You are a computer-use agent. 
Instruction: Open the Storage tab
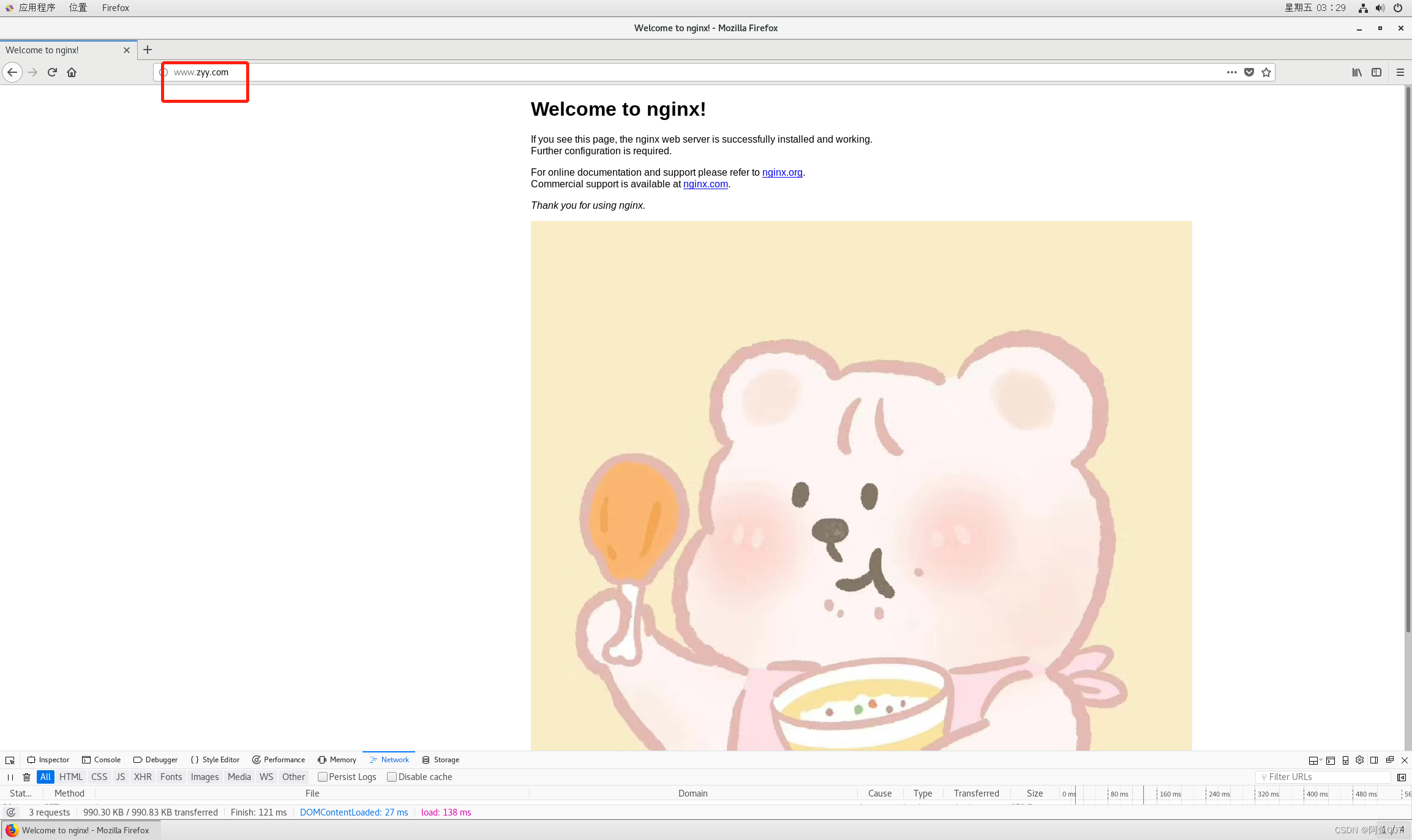coord(440,760)
